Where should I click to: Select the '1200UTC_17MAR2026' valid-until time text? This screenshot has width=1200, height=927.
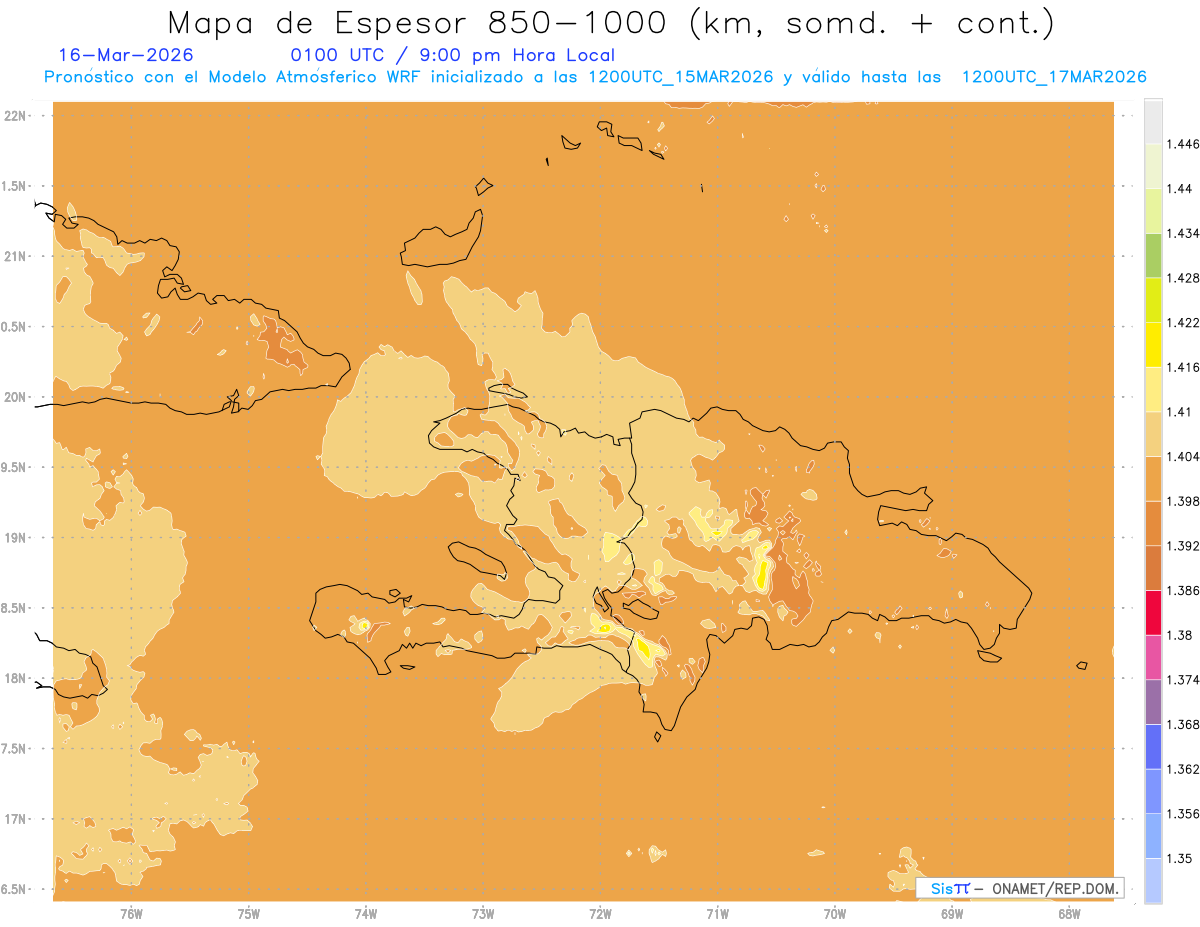coord(1053,76)
